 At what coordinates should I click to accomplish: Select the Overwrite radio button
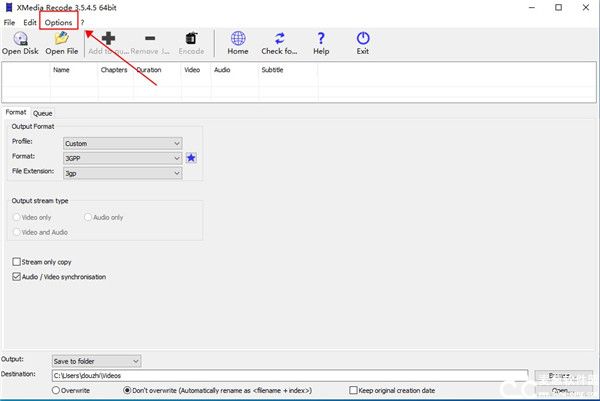pyautogui.click(x=56, y=390)
